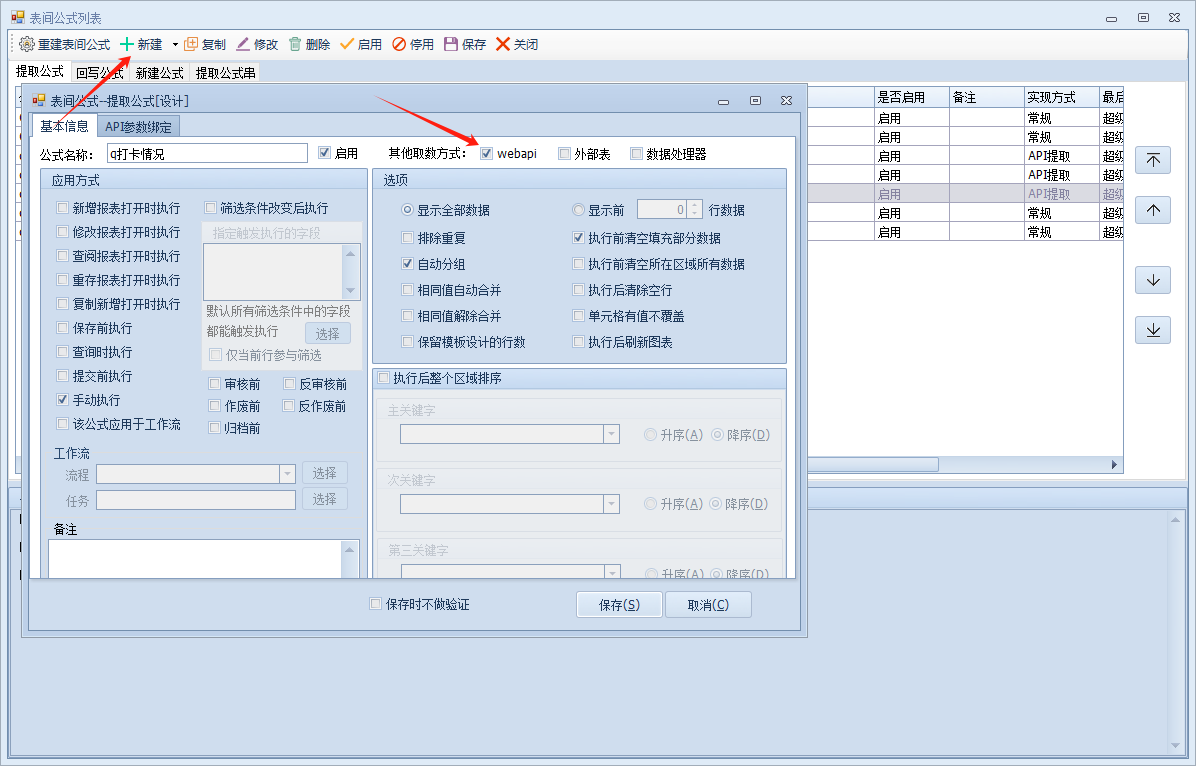Click the 修改 pencil edit icon

point(243,45)
